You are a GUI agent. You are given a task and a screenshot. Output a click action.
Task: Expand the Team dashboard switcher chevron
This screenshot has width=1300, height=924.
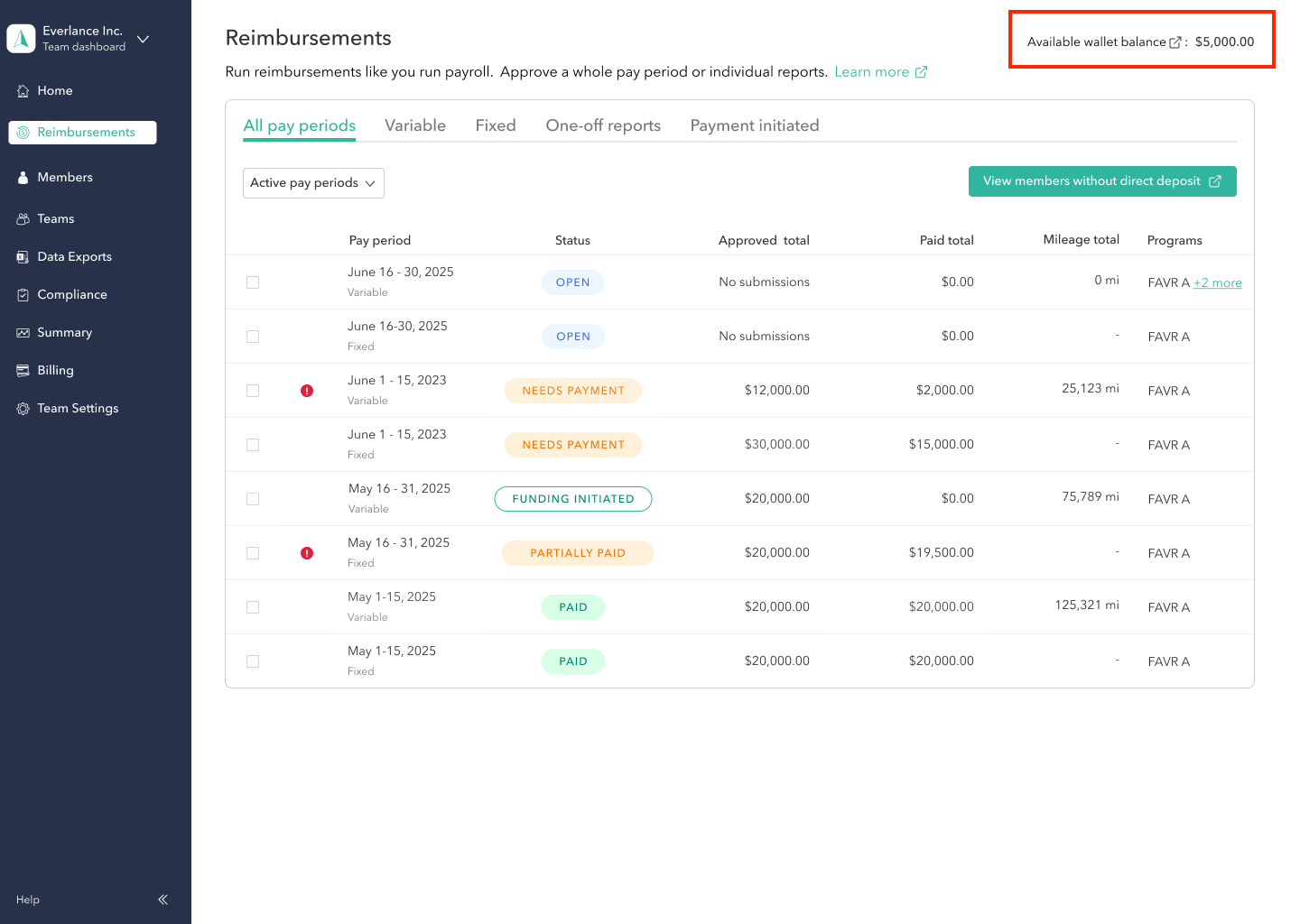coord(143,39)
